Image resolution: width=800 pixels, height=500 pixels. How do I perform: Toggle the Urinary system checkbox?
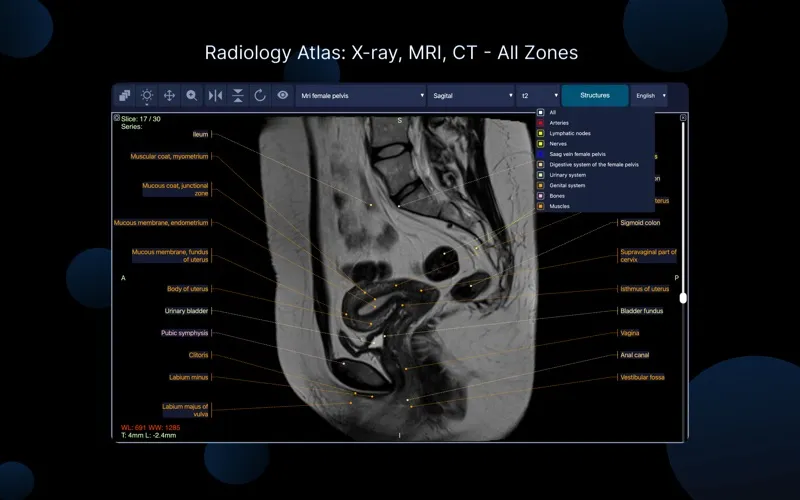541,175
